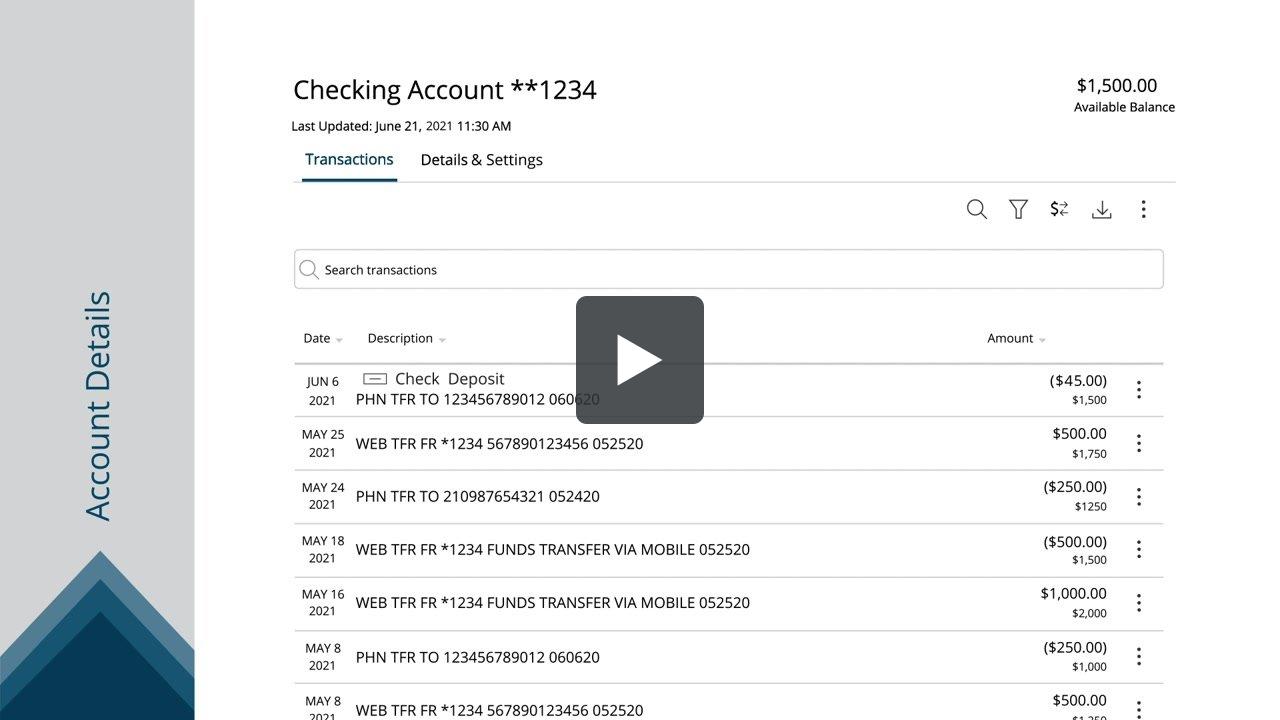The width and height of the screenshot is (1280, 720).
Task: Open the three-dot menu on the JUN 6 row
Action: tap(1138, 390)
